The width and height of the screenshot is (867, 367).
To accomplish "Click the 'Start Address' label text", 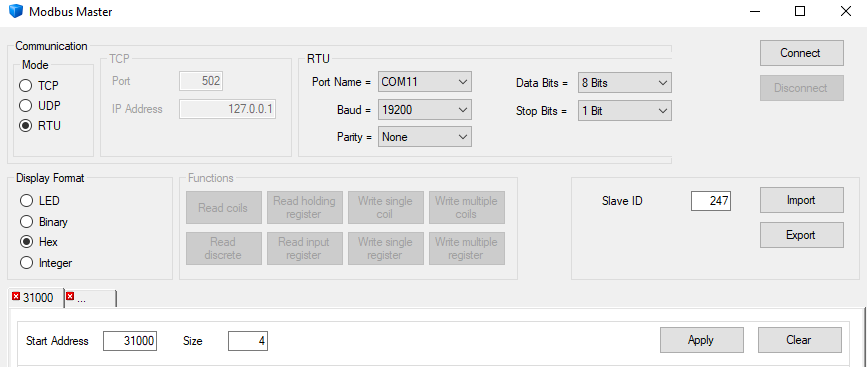I will click(x=57, y=341).
